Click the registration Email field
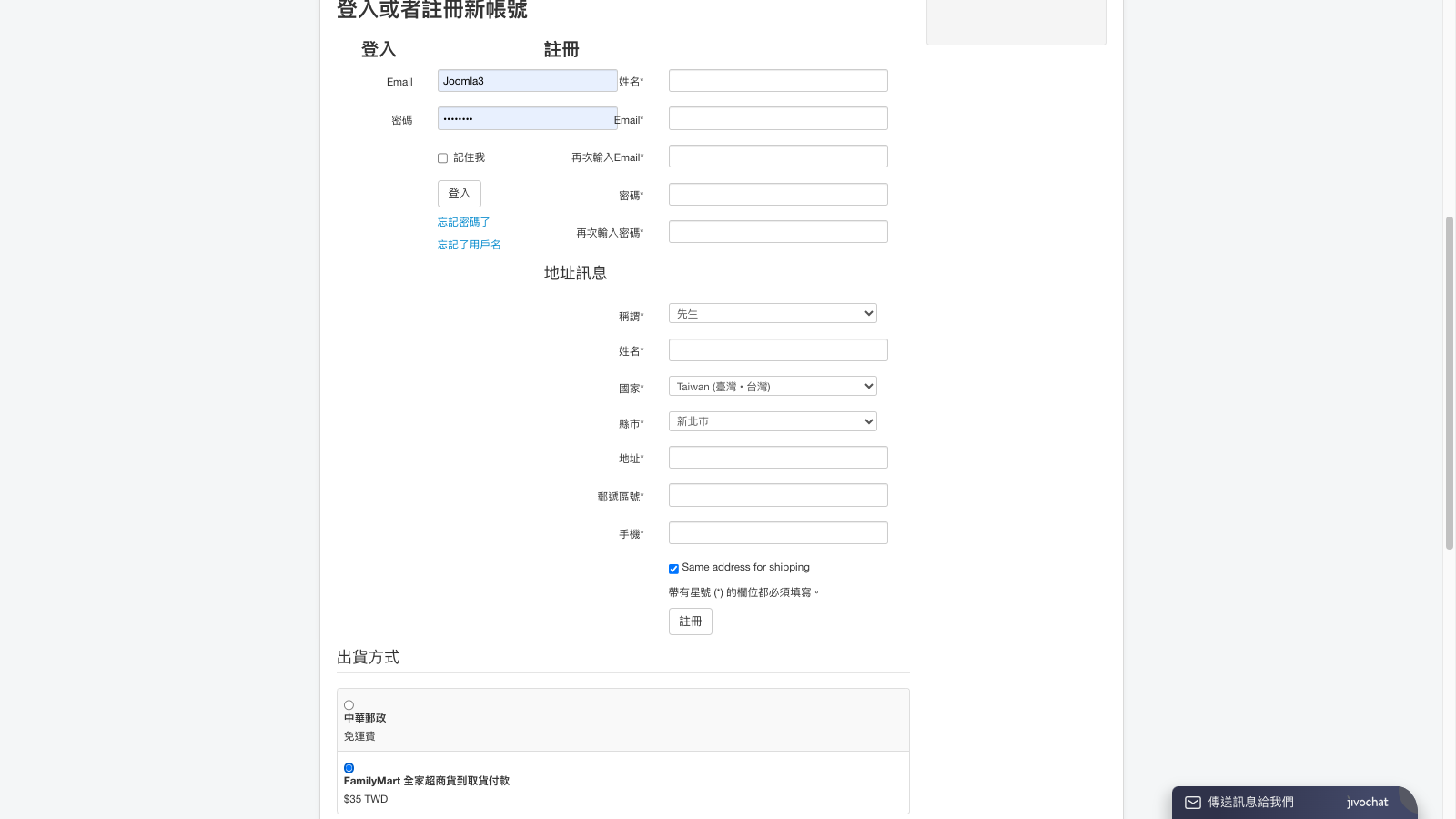 pyautogui.click(x=778, y=118)
